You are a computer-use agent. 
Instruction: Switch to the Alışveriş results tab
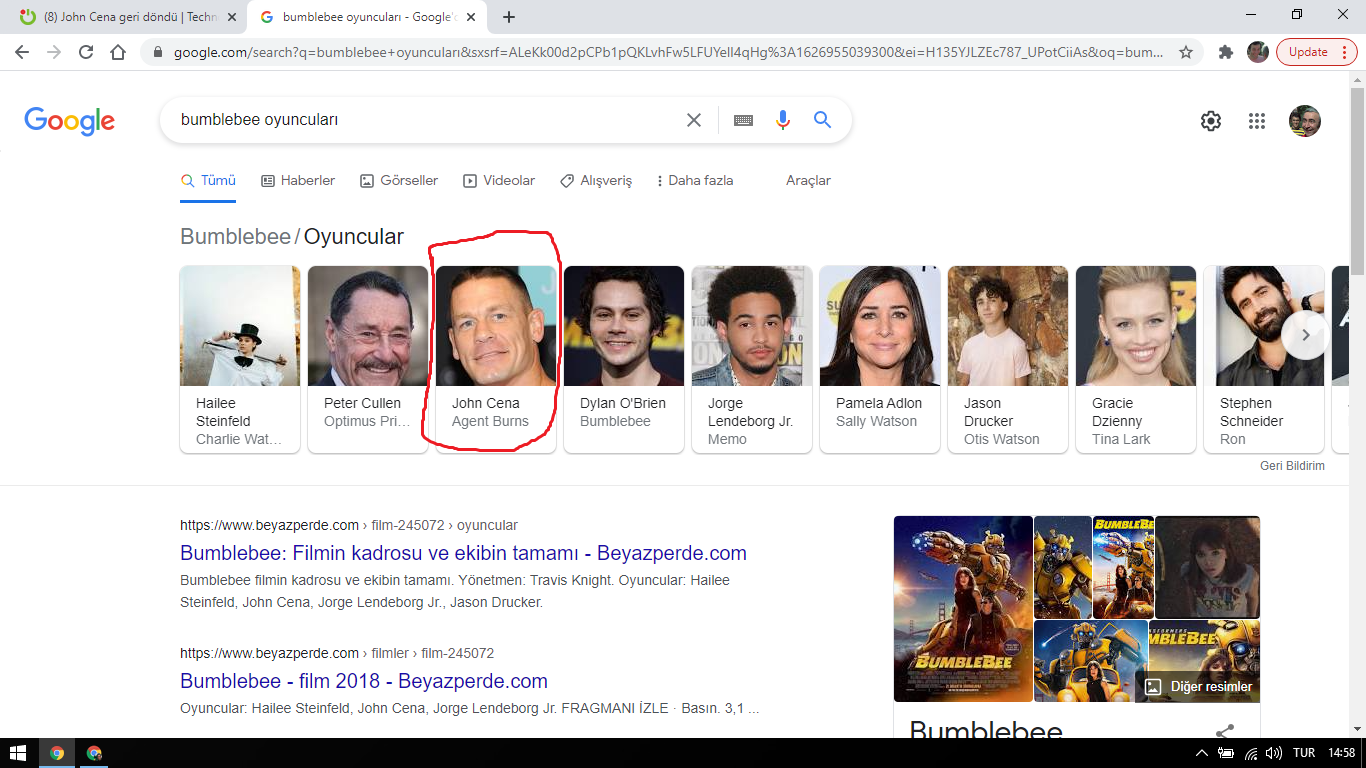pos(596,181)
